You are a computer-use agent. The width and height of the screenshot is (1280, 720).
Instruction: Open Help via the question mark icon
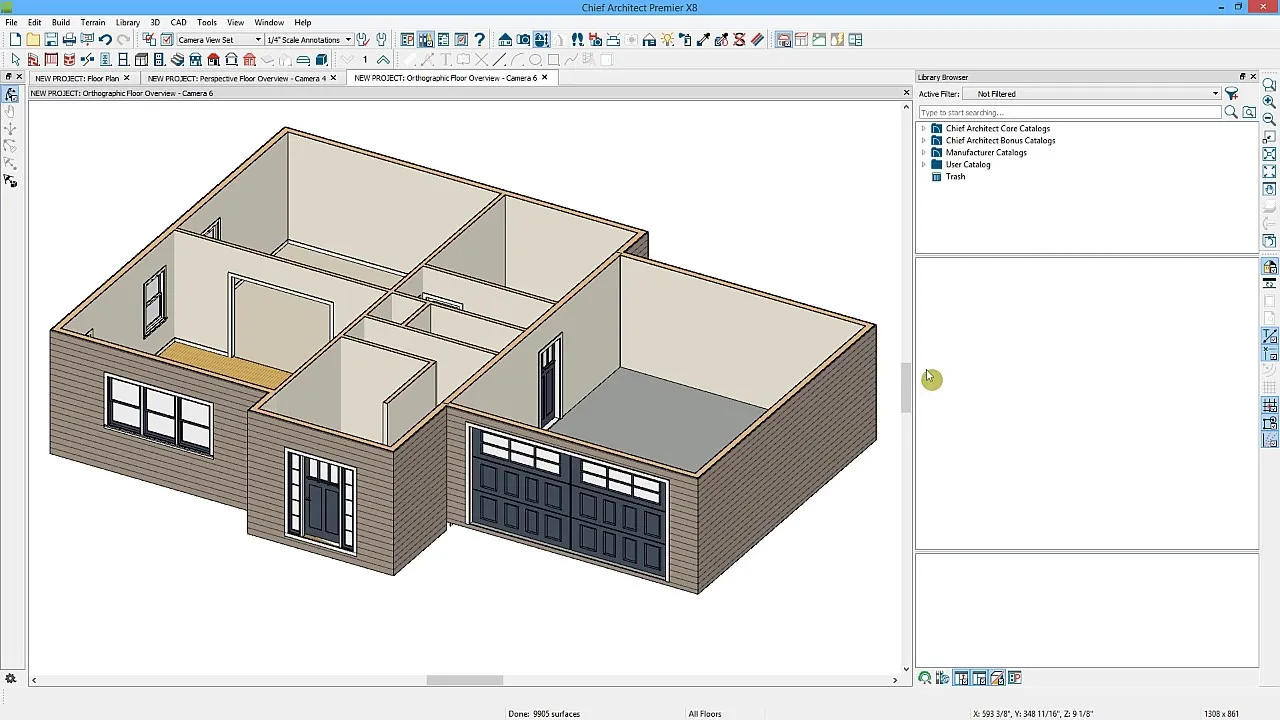[x=479, y=40]
